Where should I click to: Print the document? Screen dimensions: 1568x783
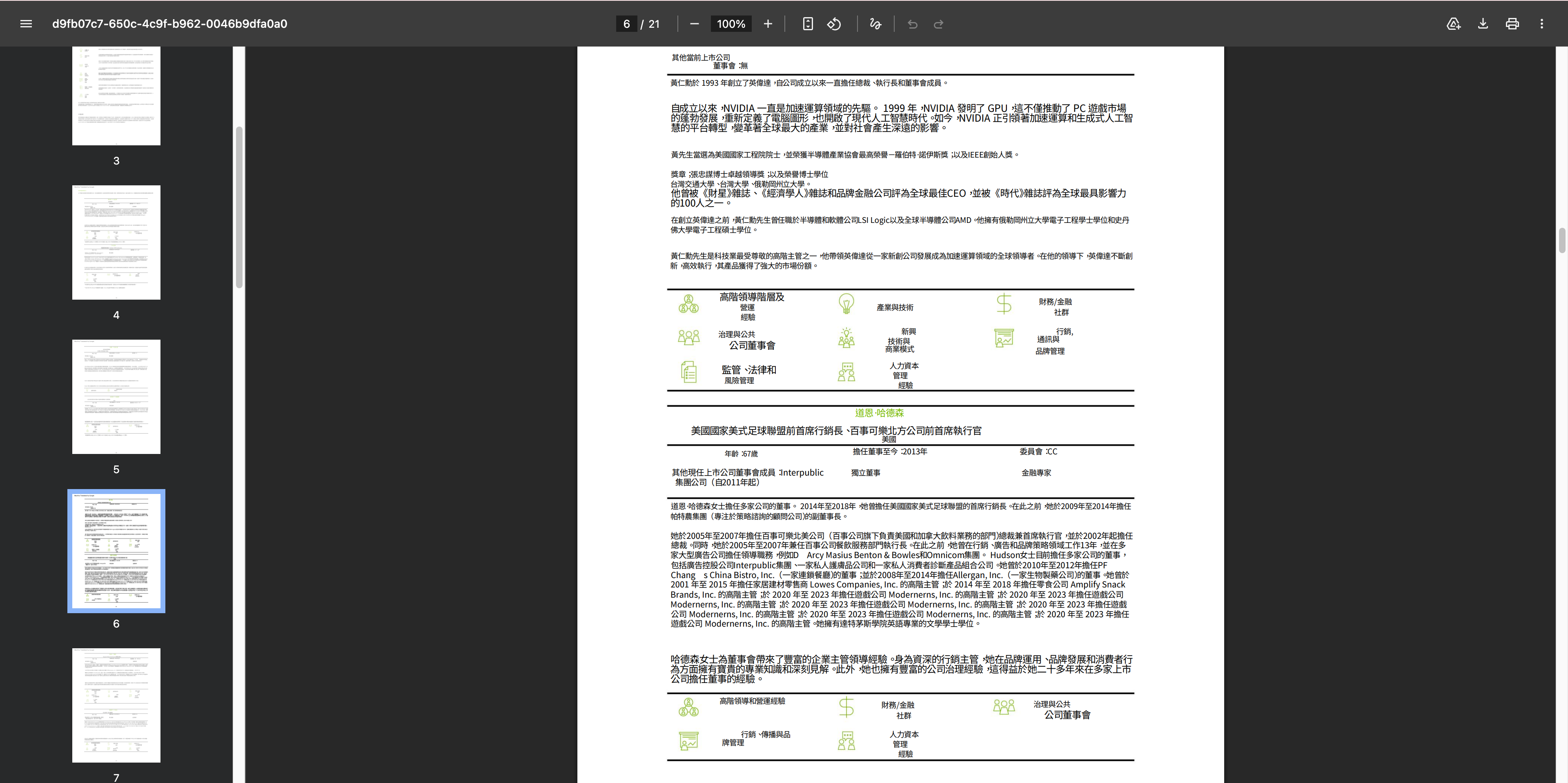pyautogui.click(x=1512, y=24)
